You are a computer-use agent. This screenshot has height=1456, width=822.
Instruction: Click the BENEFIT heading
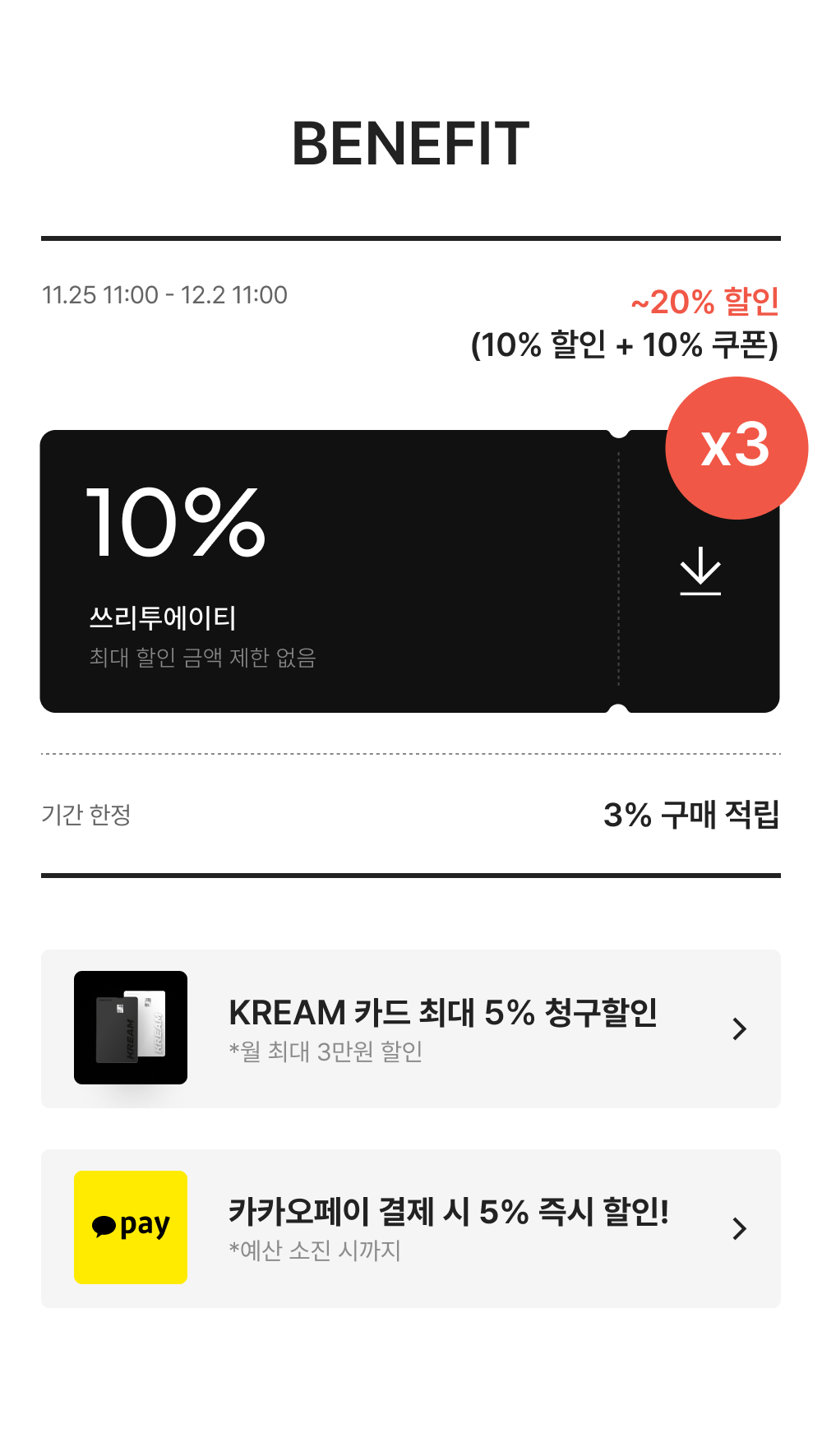click(410, 144)
